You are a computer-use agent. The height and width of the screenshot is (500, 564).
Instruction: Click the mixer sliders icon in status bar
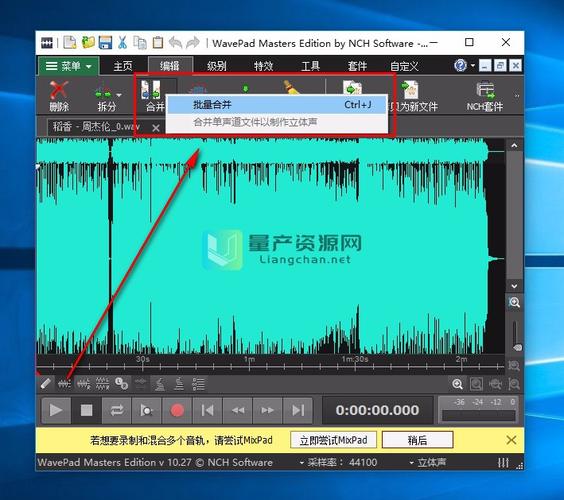503,463
